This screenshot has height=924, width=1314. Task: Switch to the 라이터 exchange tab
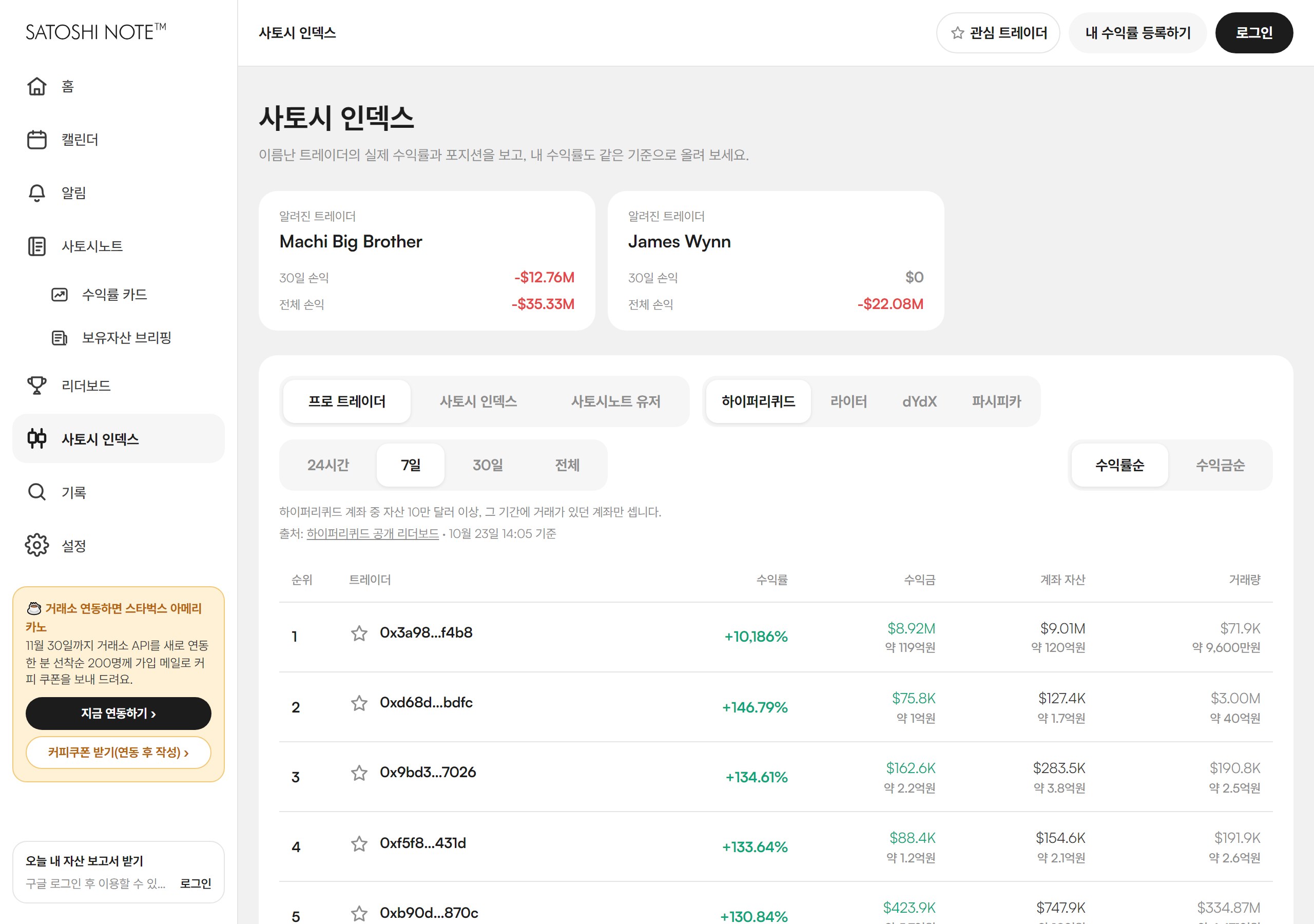point(849,401)
